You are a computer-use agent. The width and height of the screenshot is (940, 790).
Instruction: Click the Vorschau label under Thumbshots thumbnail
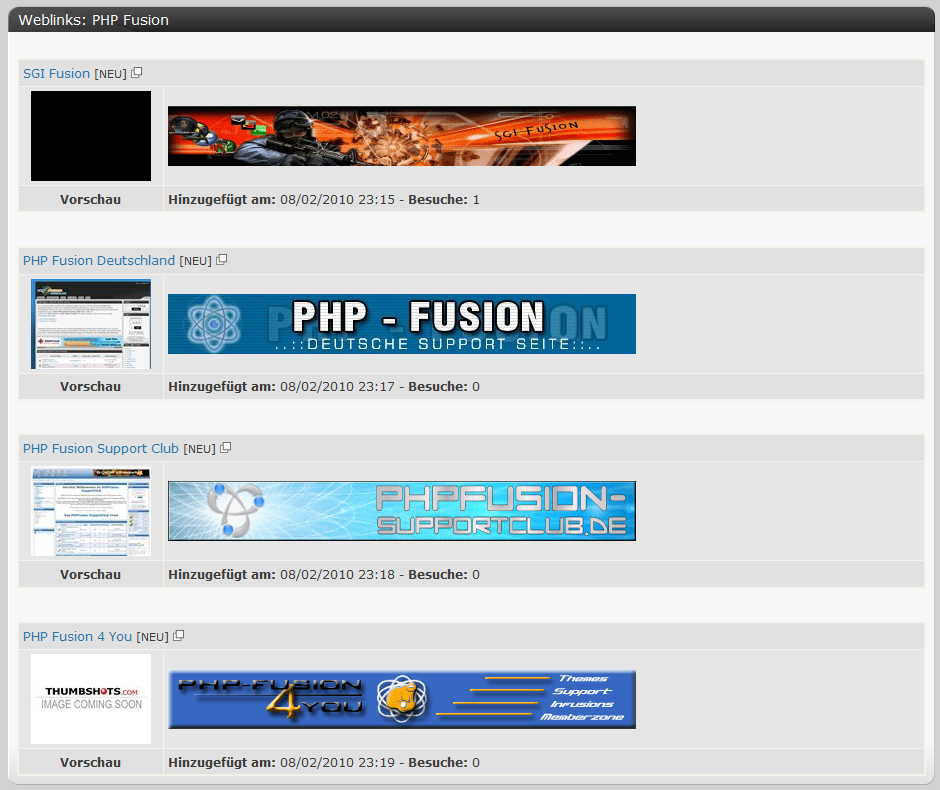[x=91, y=762]
